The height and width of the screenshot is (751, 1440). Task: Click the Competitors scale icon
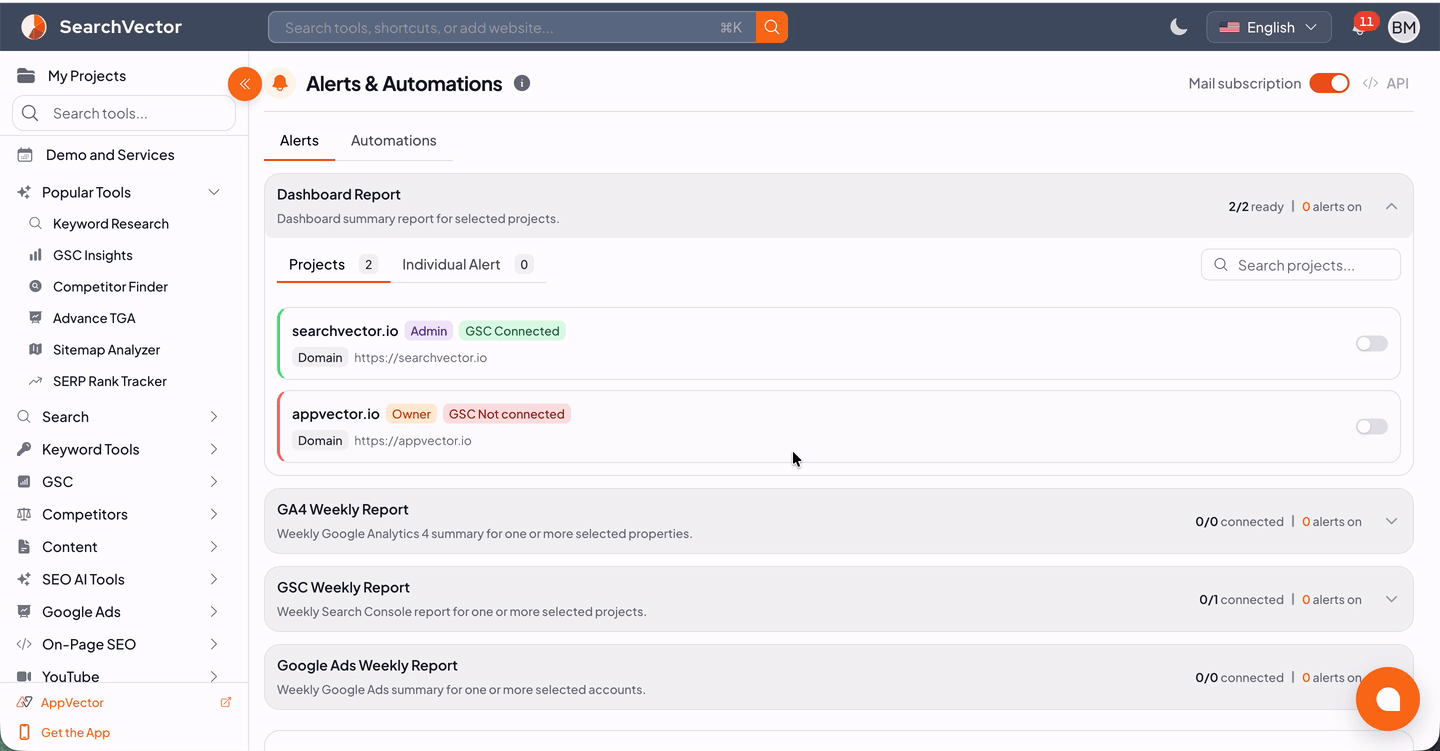(24, 514)
